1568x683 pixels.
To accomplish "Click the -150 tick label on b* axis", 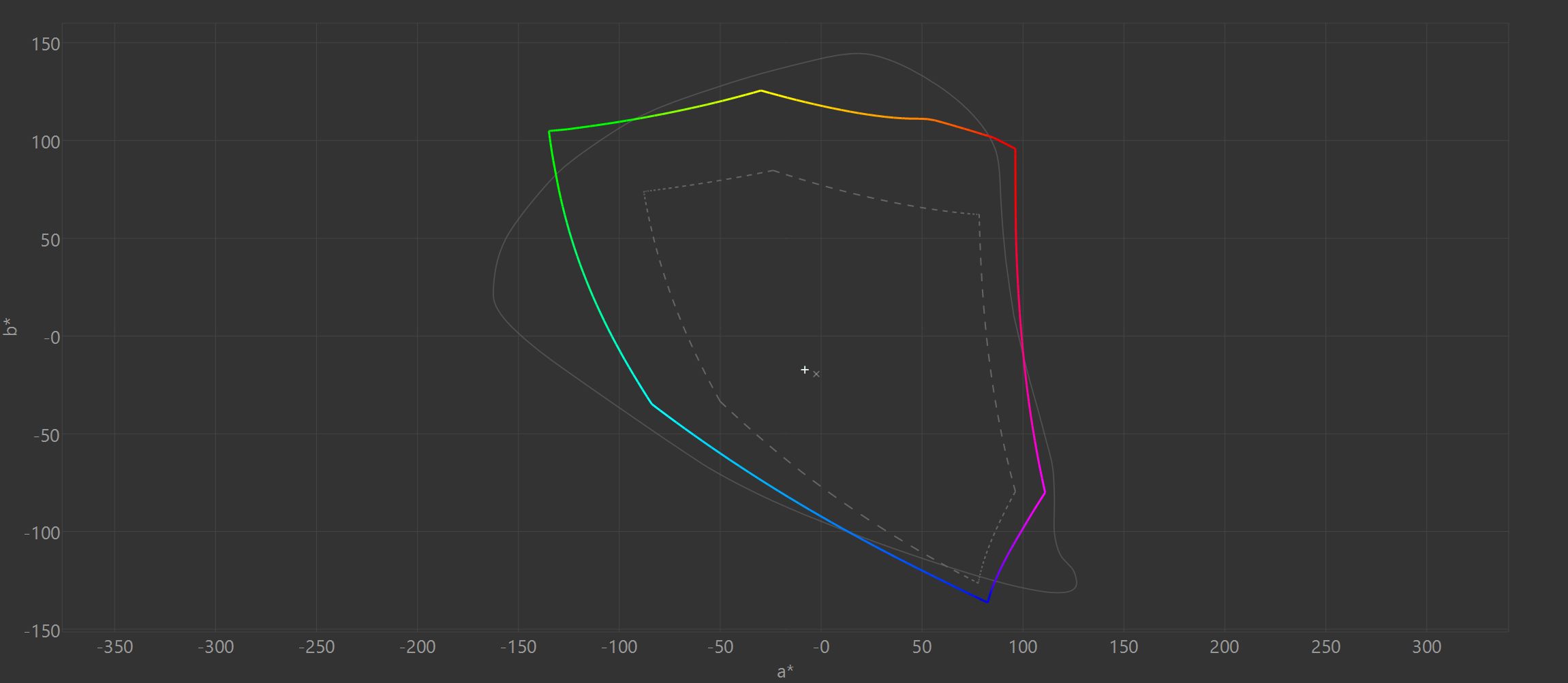I will click(42, 631).
